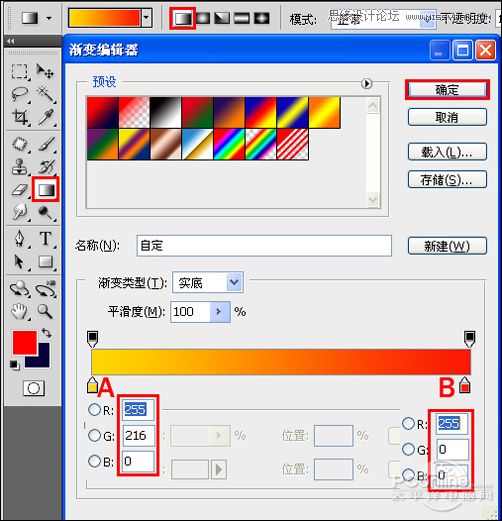Select the Magic Wand tool
Image resolution: width=502 pixels, height=521 pixels.
(45, 94)
